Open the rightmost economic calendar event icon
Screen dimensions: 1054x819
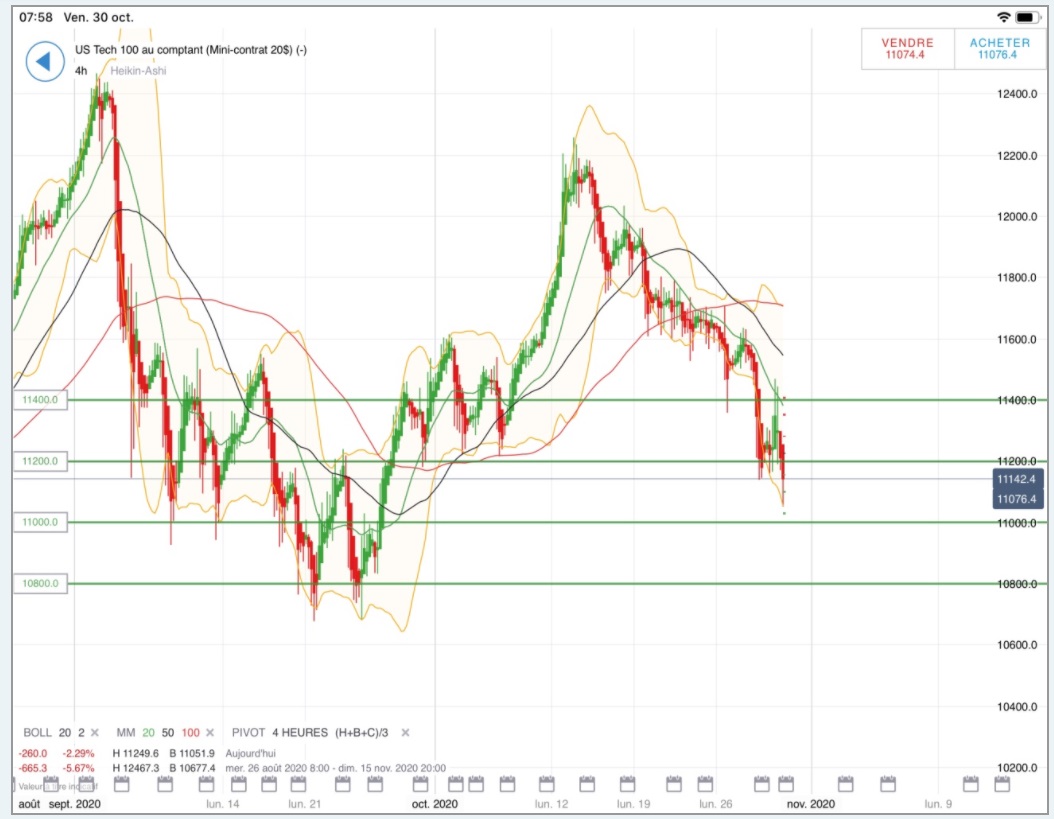point(1002,784)
